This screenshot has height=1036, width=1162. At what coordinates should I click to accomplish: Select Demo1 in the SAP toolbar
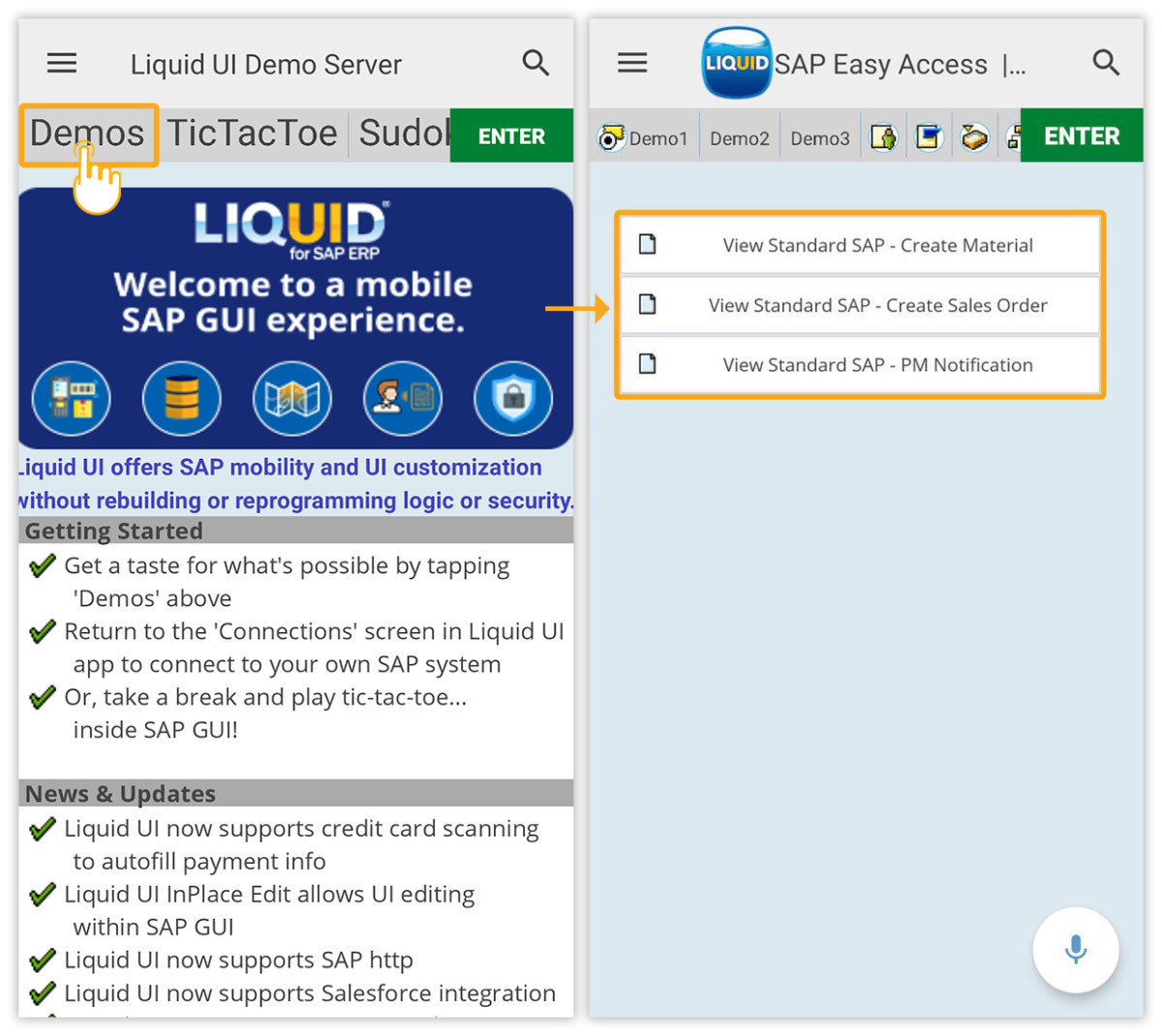pos(645,138)
